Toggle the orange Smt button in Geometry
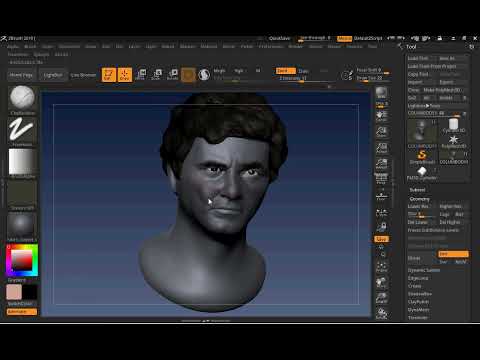 pyautogui.click(x=453, y=254)
